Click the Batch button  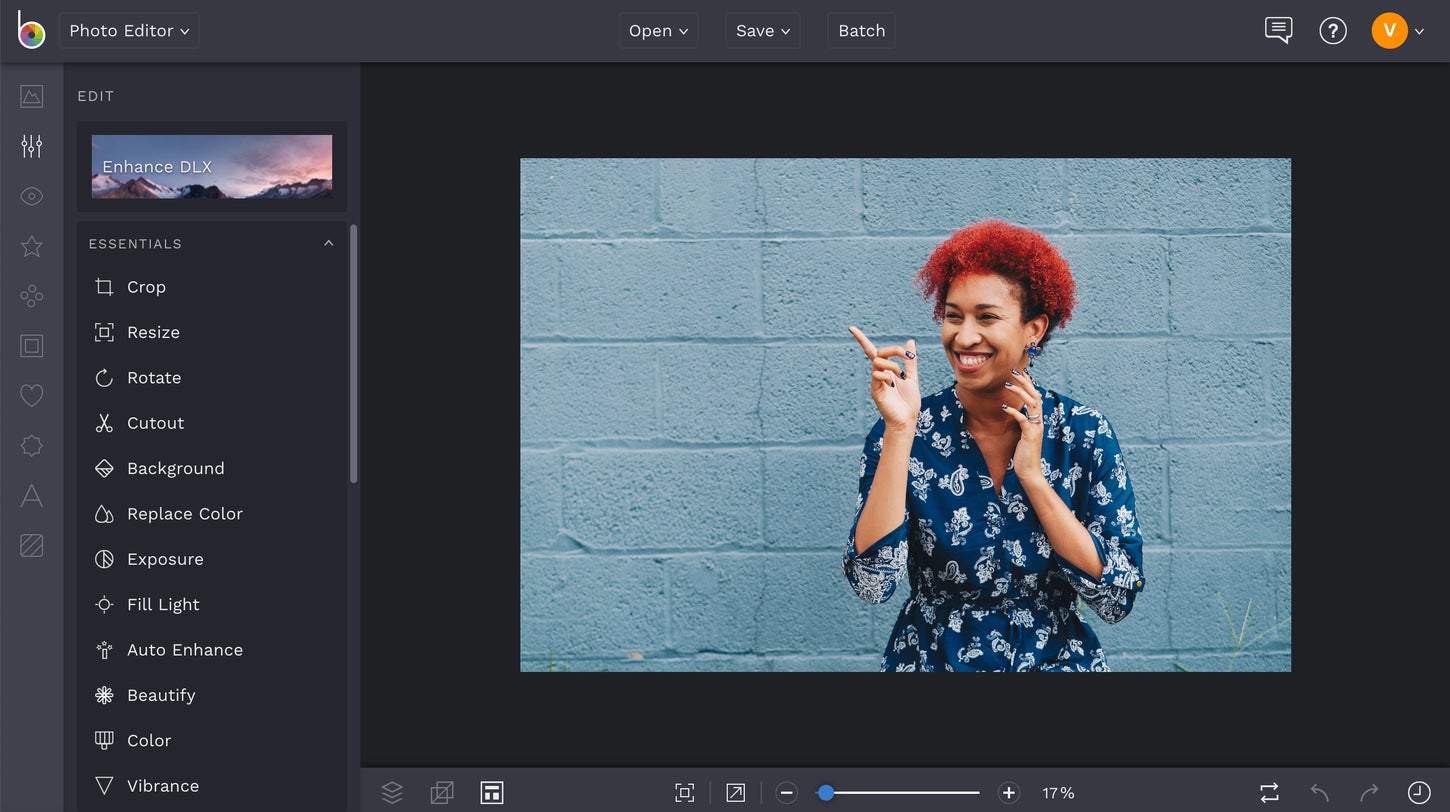point(861,31)
